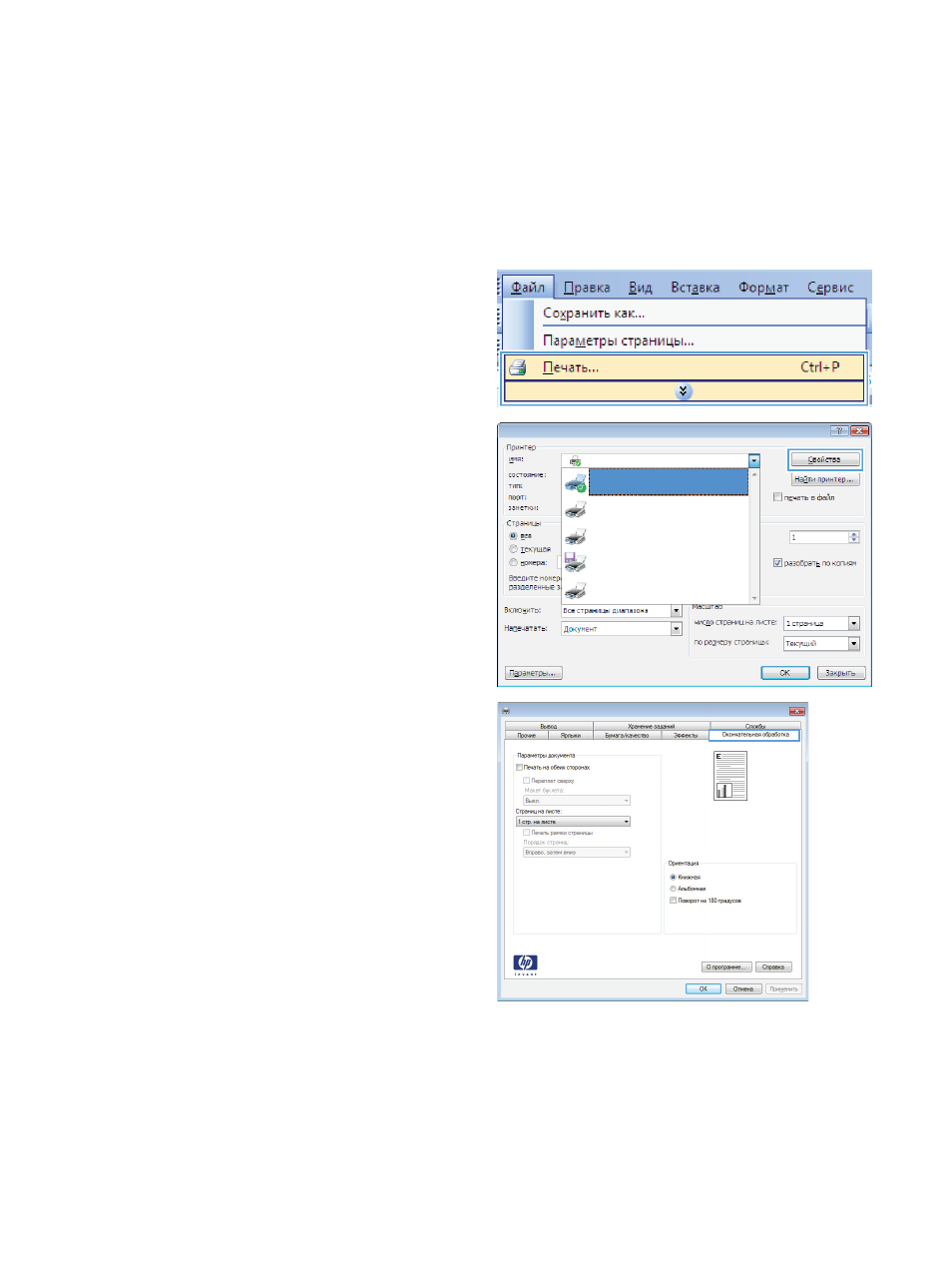The image size is (952, 1268).
Task: Choose Параметры страницы... menu entry
Action: tap(619, 340)
